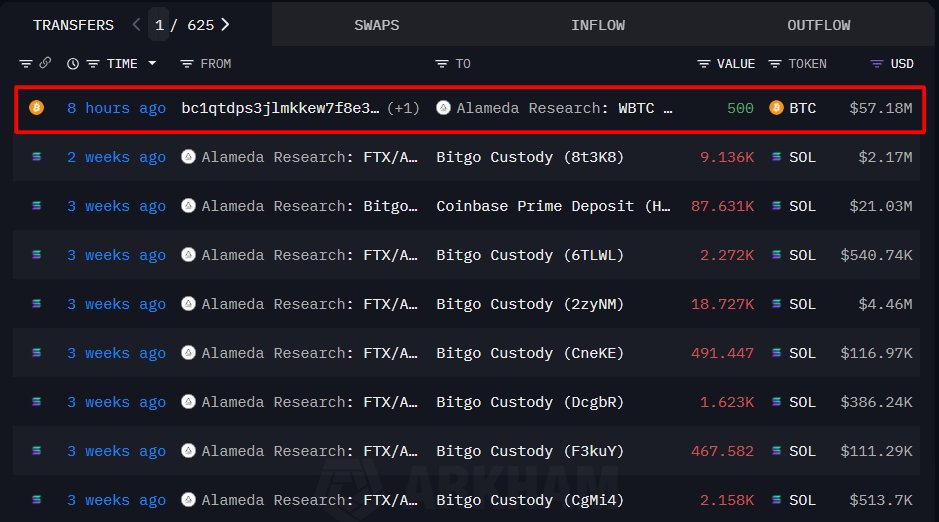Select the 491.447 SOL value
This screenshot has height=522, width=939.
click(x=722, y=354)
